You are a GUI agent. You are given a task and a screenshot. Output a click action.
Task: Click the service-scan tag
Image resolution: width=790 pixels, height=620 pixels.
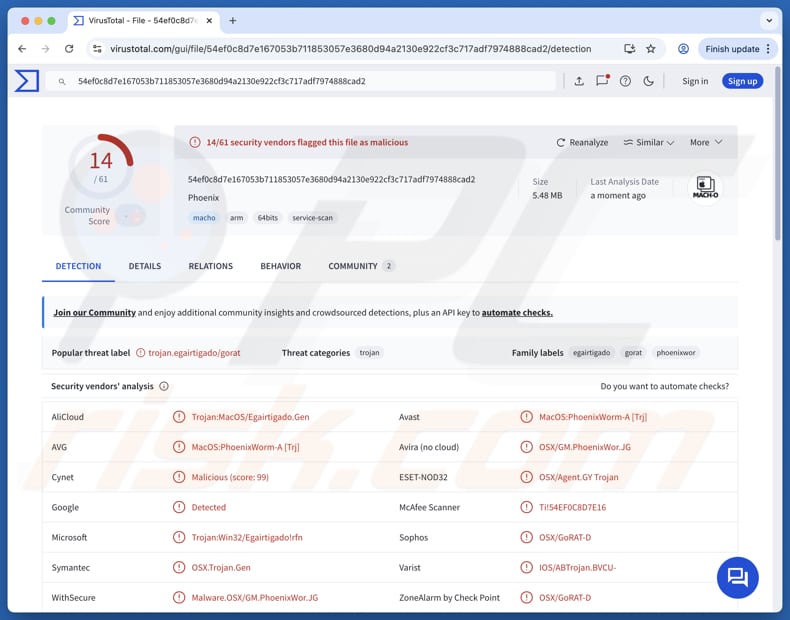[312, 218]
